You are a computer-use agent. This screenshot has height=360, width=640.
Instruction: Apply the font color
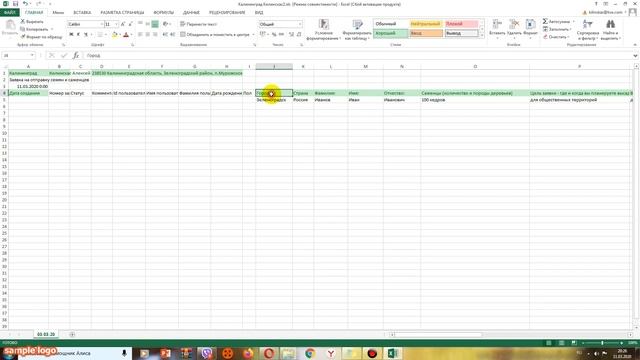(x=126, y=35)
